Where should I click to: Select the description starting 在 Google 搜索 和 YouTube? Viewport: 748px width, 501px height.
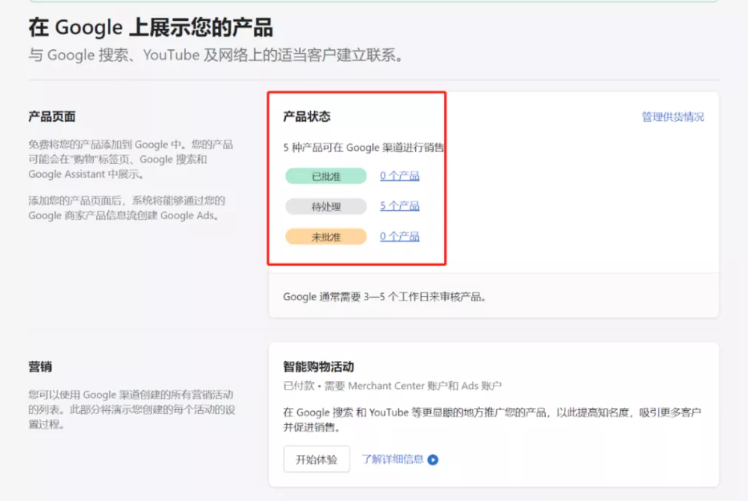pyautogui.click(x=492, y=419)
